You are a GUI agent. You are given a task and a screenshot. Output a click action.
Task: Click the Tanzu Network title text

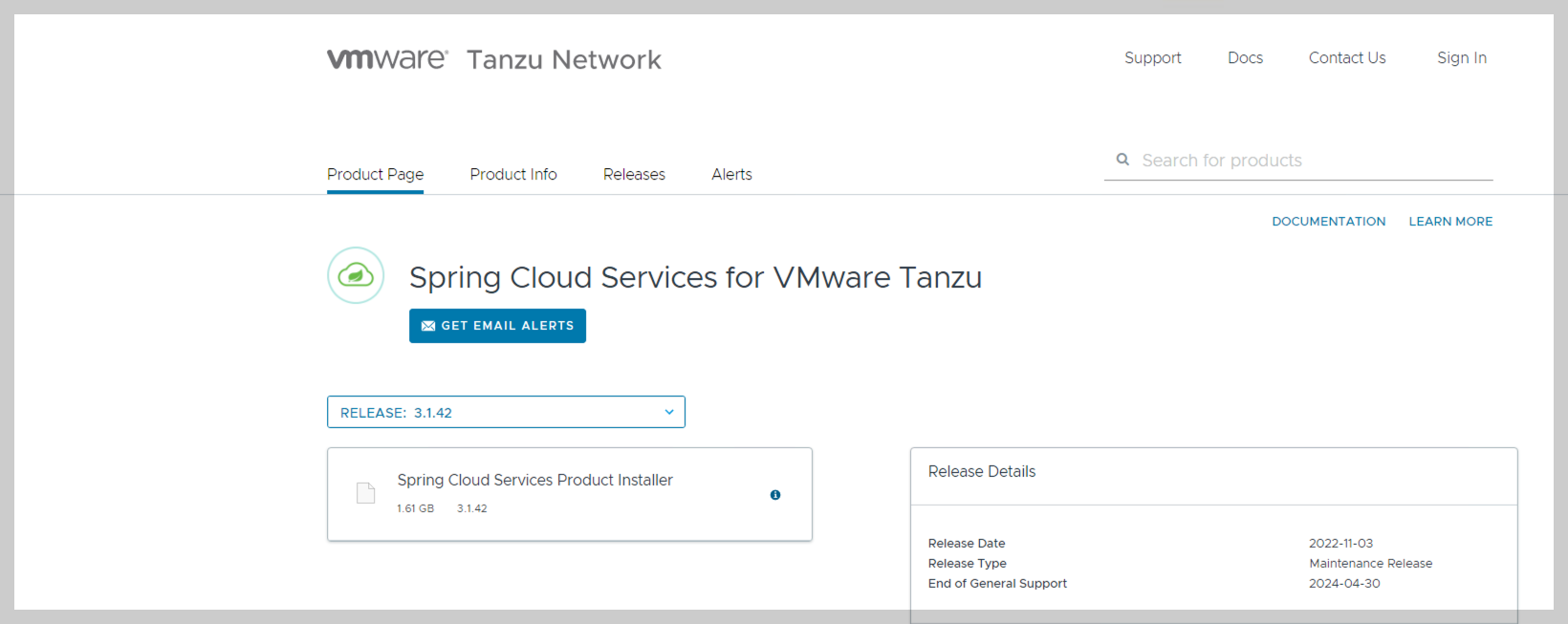coord(564,59)
